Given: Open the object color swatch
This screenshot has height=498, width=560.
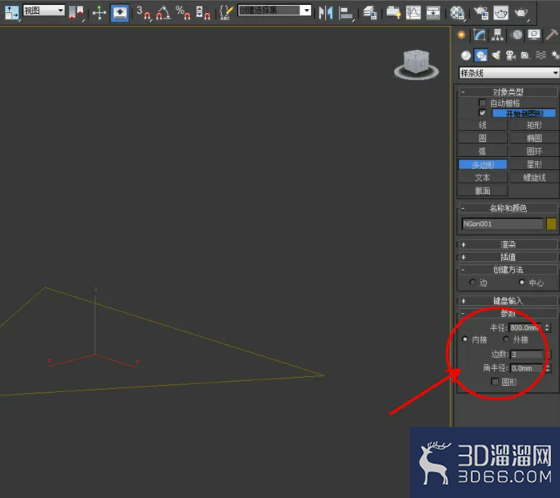Looking at the screenshot, I should coord(551,224).
